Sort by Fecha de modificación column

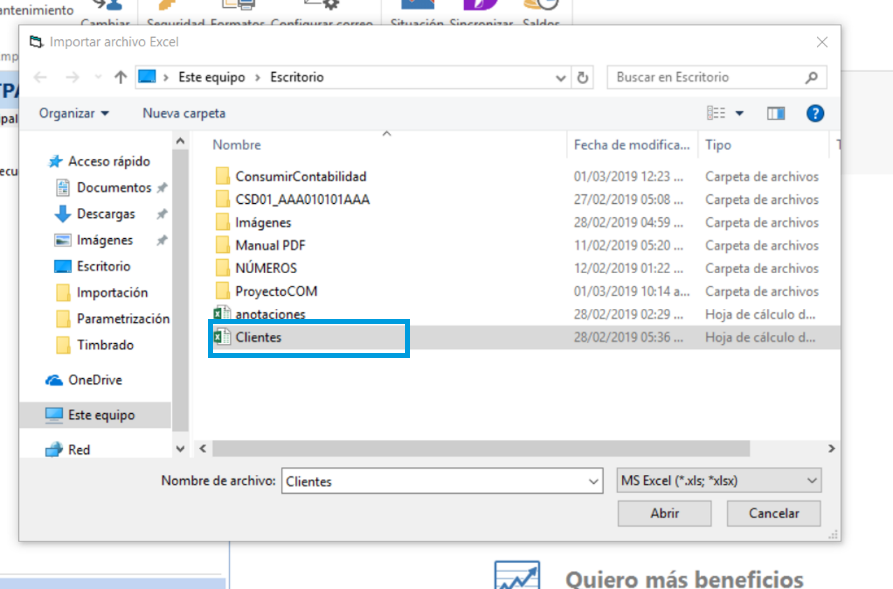(x=632, y=145)
